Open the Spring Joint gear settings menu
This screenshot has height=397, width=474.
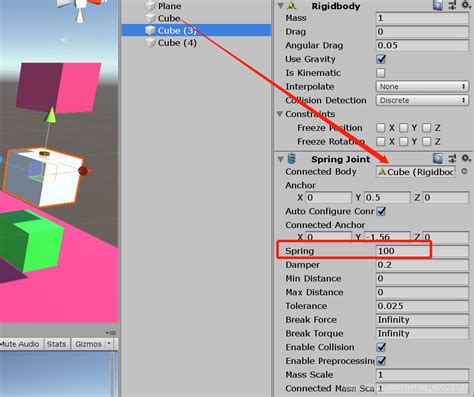coord(466,159)
